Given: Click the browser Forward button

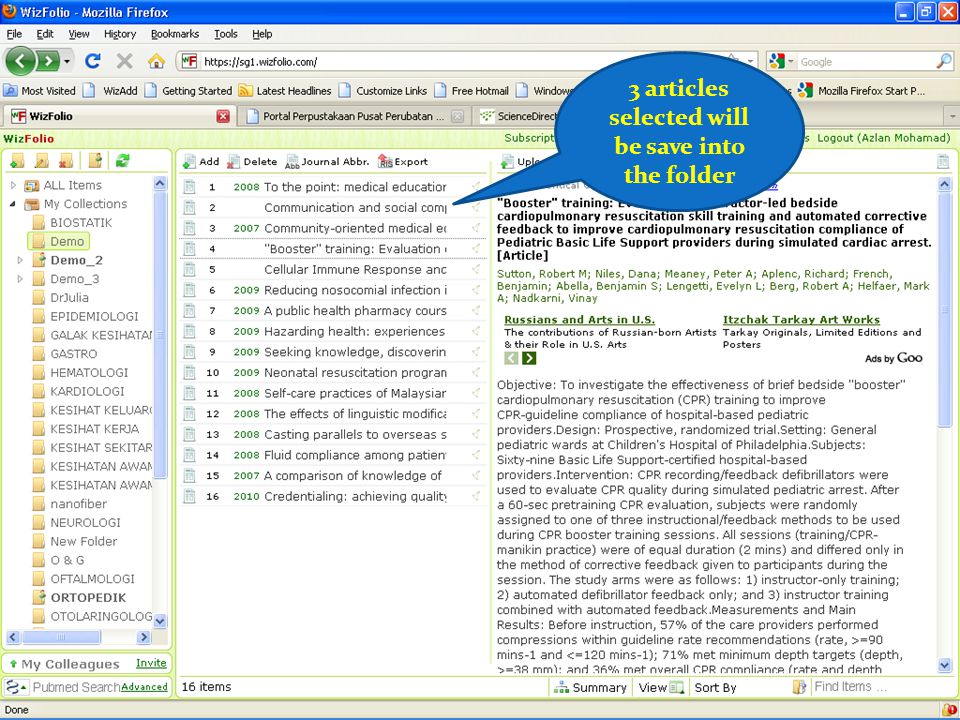Looking at the screenshot, I should click(48, 61).
